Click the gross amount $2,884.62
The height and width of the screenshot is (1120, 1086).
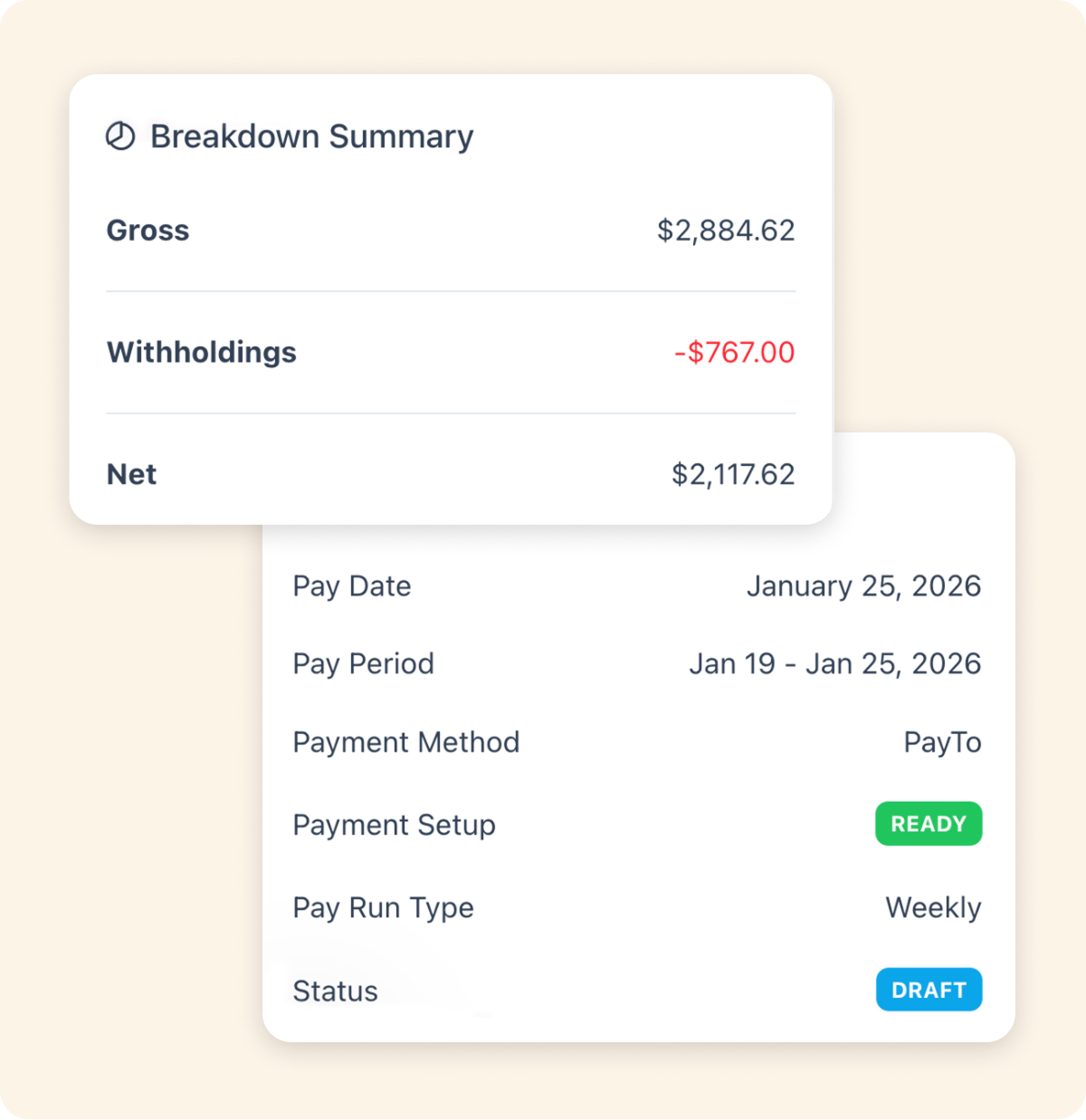point(726,231)
